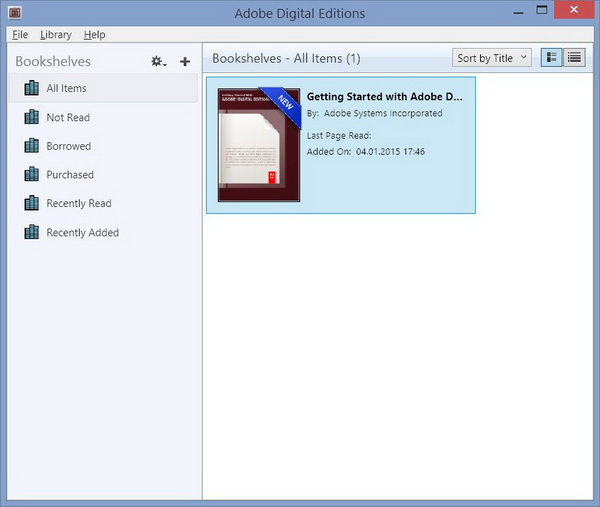600x507 pixels.
Task: Click Not Read bookshelf icon
Action: [x=31, y=117]
